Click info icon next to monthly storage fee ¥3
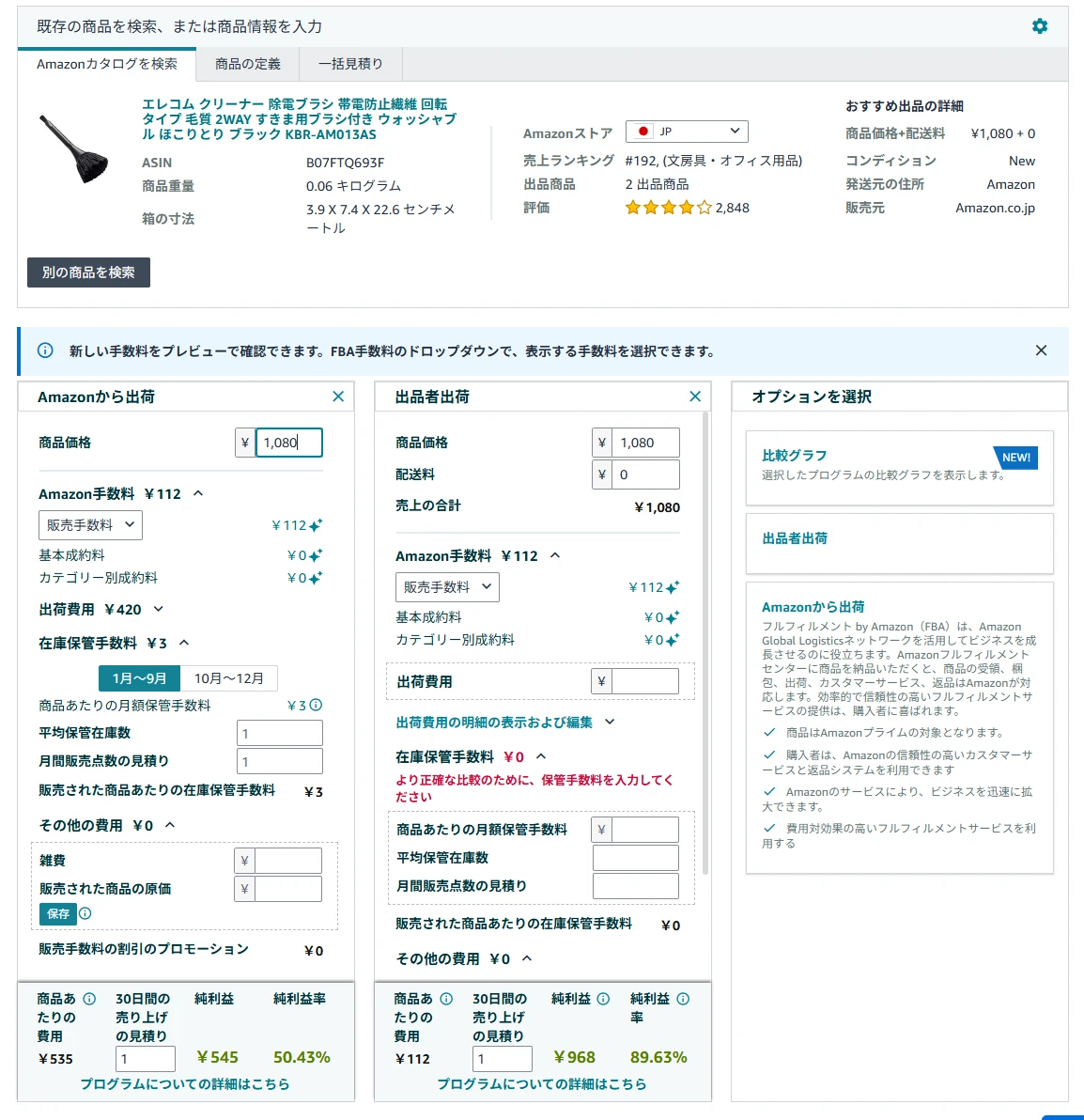Viewport: 1084px width, 1120px height. [316, 705]
